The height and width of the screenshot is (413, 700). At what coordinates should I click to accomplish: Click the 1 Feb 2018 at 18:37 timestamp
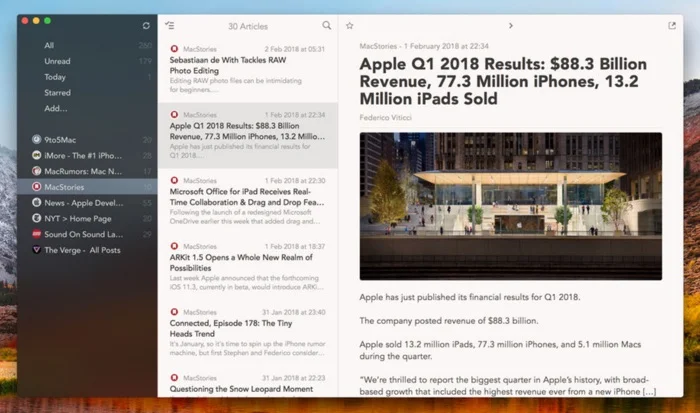pyautogui.click(x=295, y=246)
